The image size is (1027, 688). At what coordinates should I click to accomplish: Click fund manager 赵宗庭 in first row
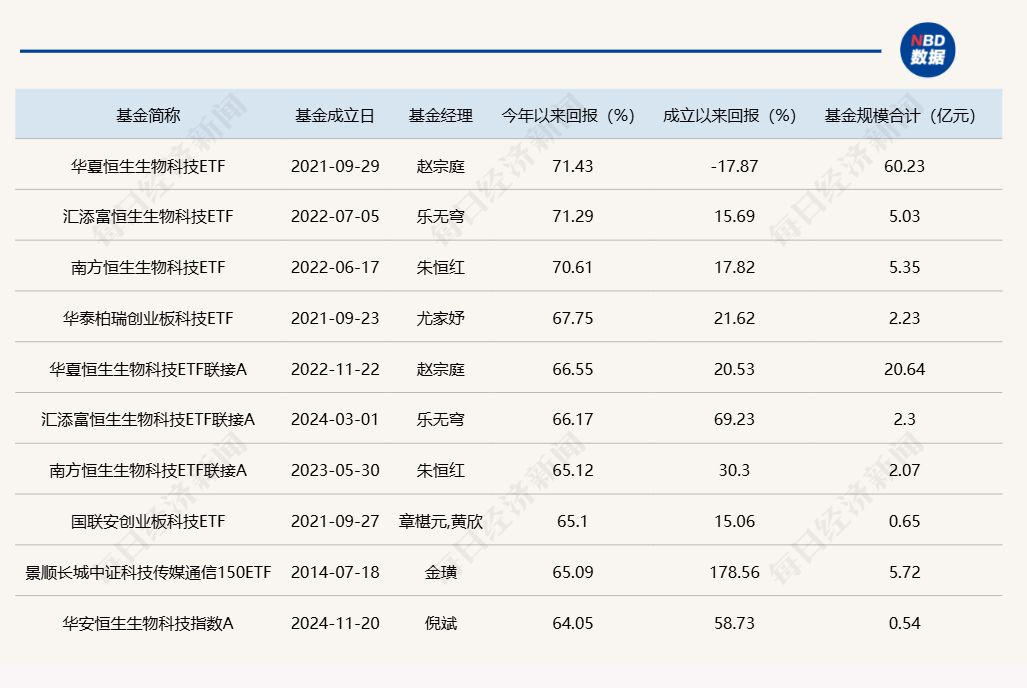click(440, 164)
